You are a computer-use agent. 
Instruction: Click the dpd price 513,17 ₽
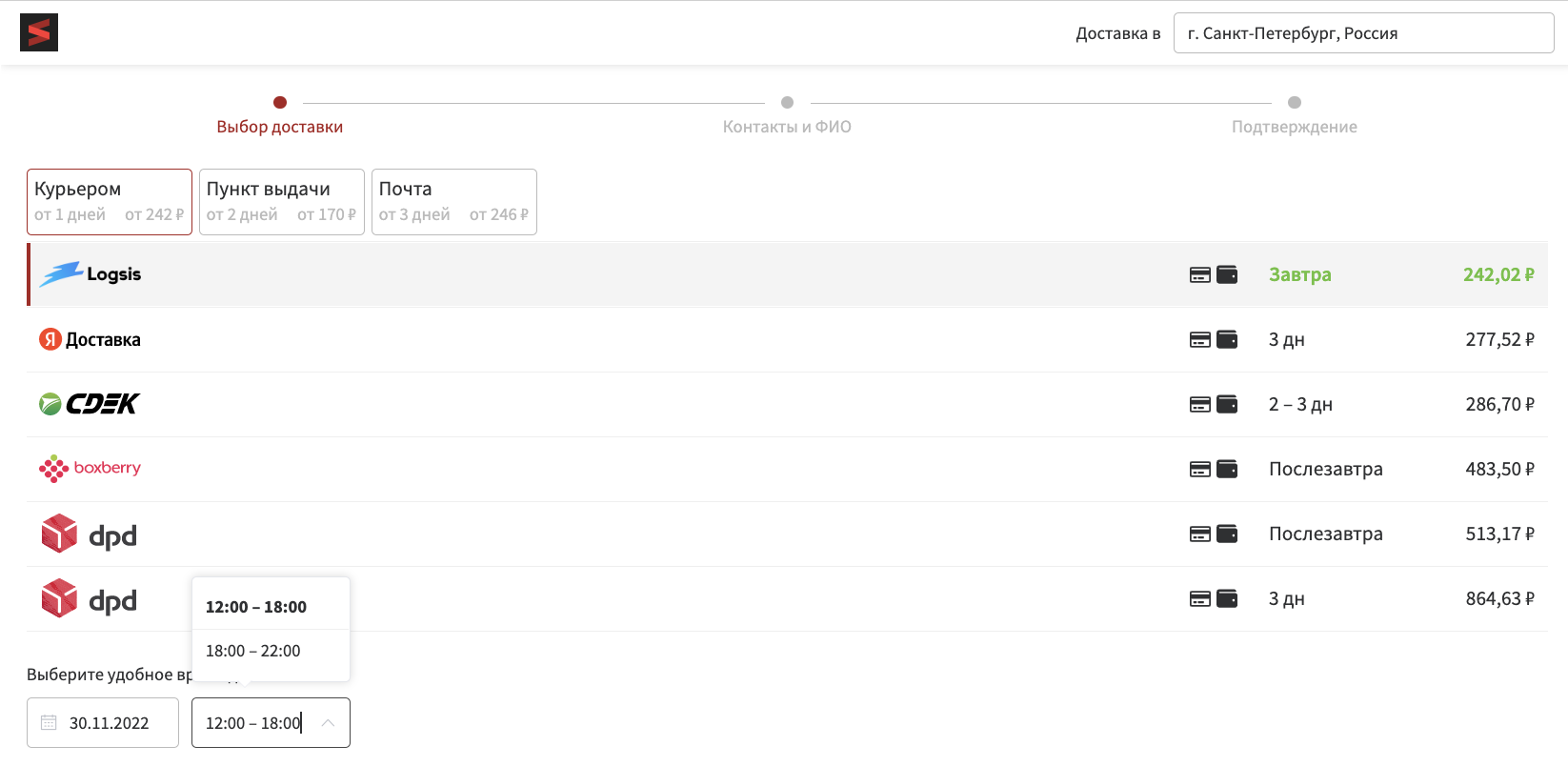pos(1500,534)
